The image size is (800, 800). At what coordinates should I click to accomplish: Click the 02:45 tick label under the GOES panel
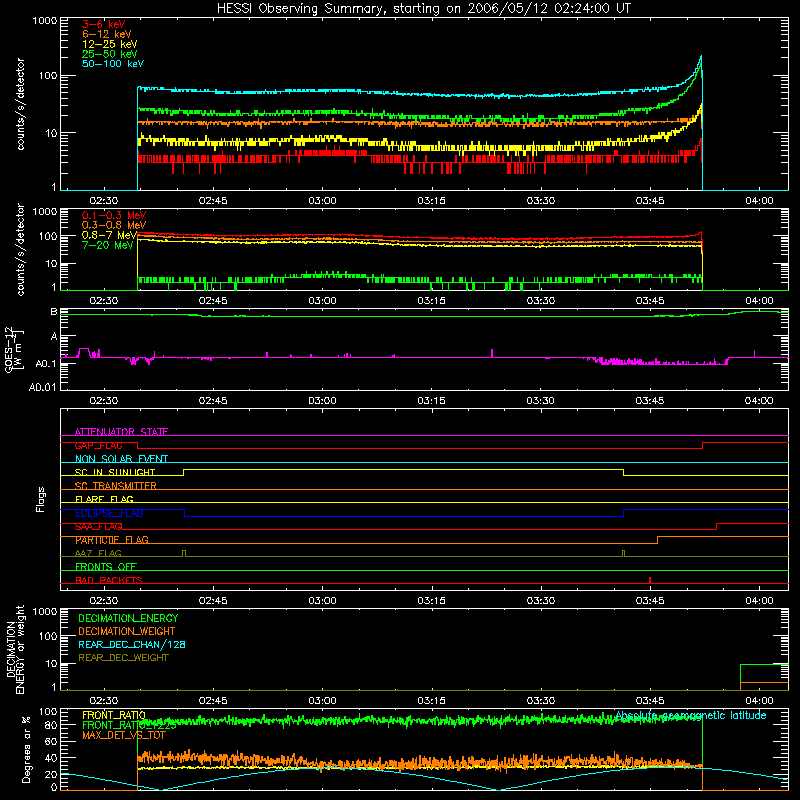(213, 401)
